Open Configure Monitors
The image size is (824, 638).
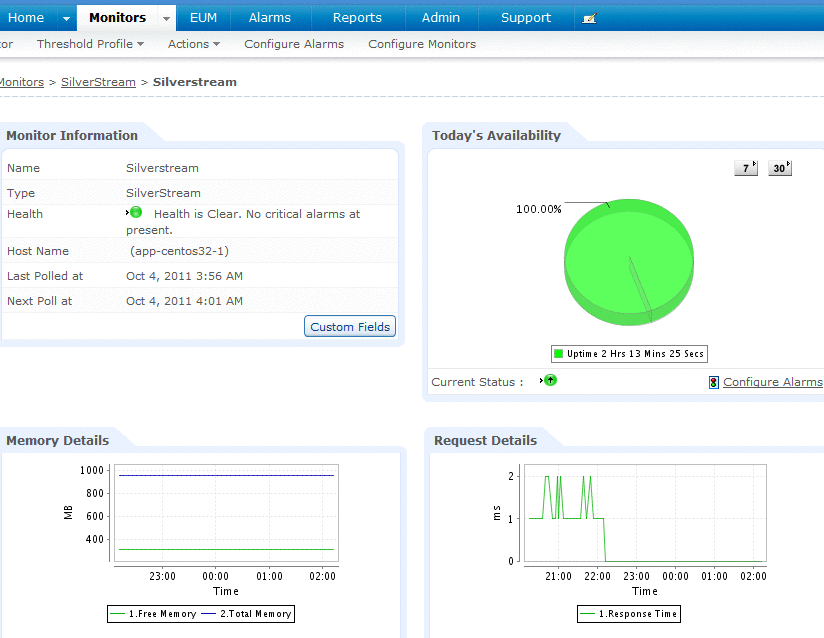click(x=421, y=43)
